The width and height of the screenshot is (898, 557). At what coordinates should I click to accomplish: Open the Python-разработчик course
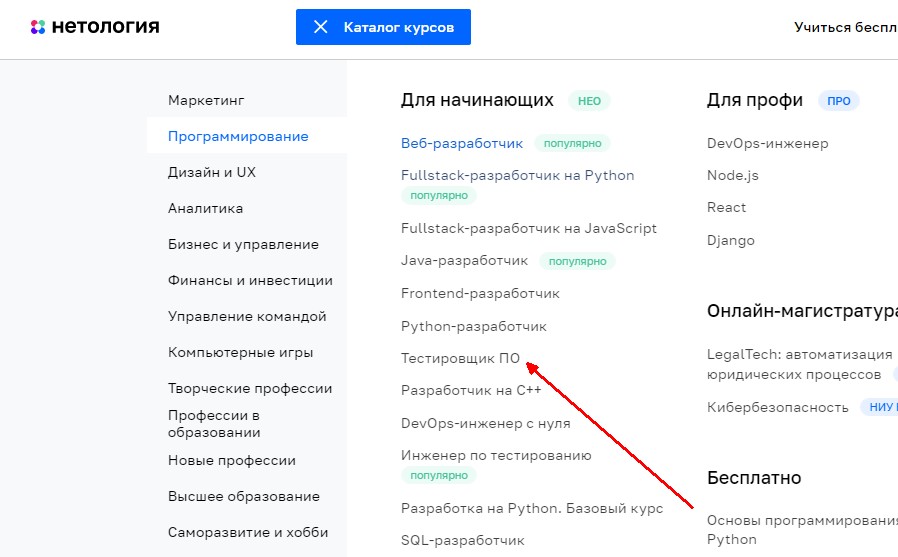[474, 326]
